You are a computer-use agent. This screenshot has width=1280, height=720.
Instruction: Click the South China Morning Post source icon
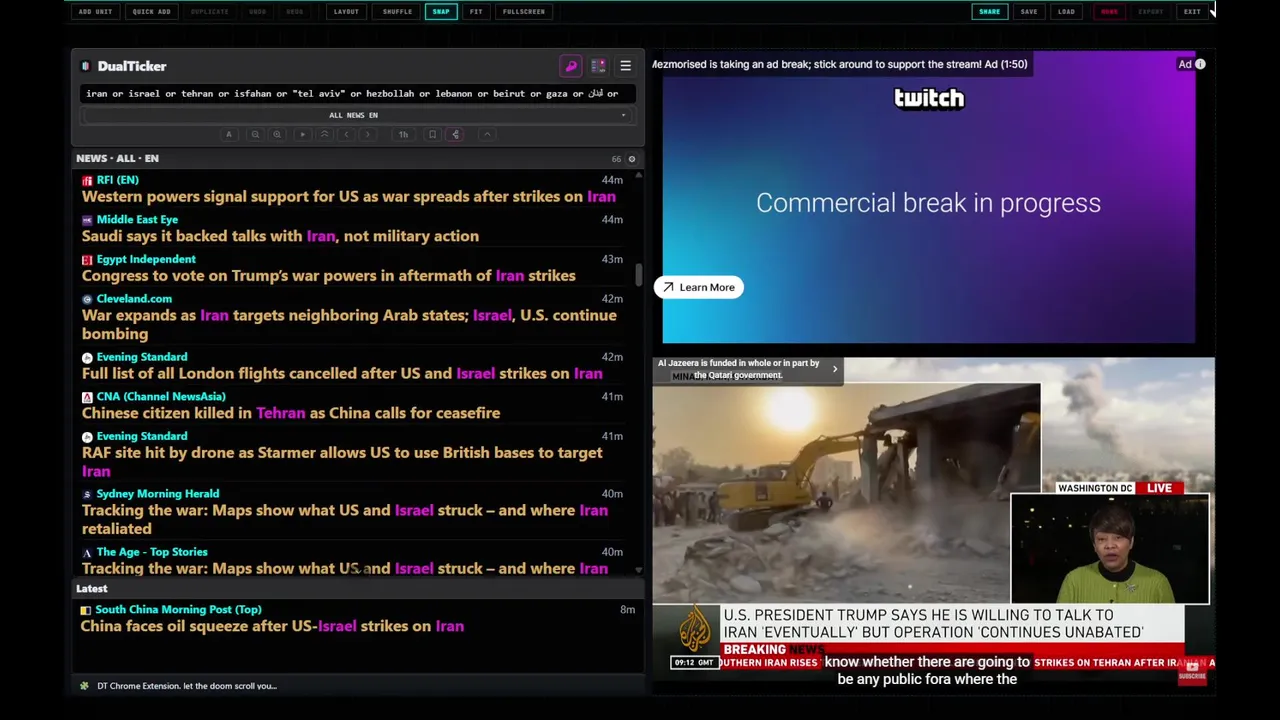click(x=86, y=610)
